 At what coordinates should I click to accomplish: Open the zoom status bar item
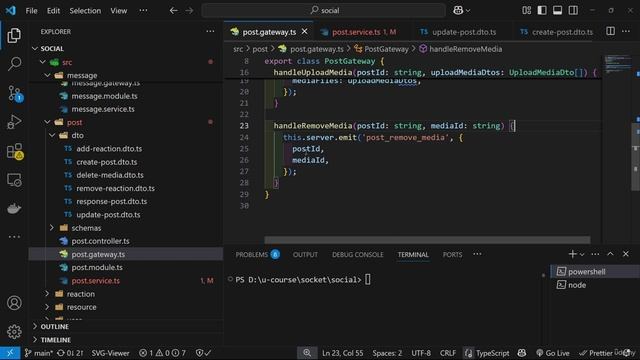click(307, 353)
